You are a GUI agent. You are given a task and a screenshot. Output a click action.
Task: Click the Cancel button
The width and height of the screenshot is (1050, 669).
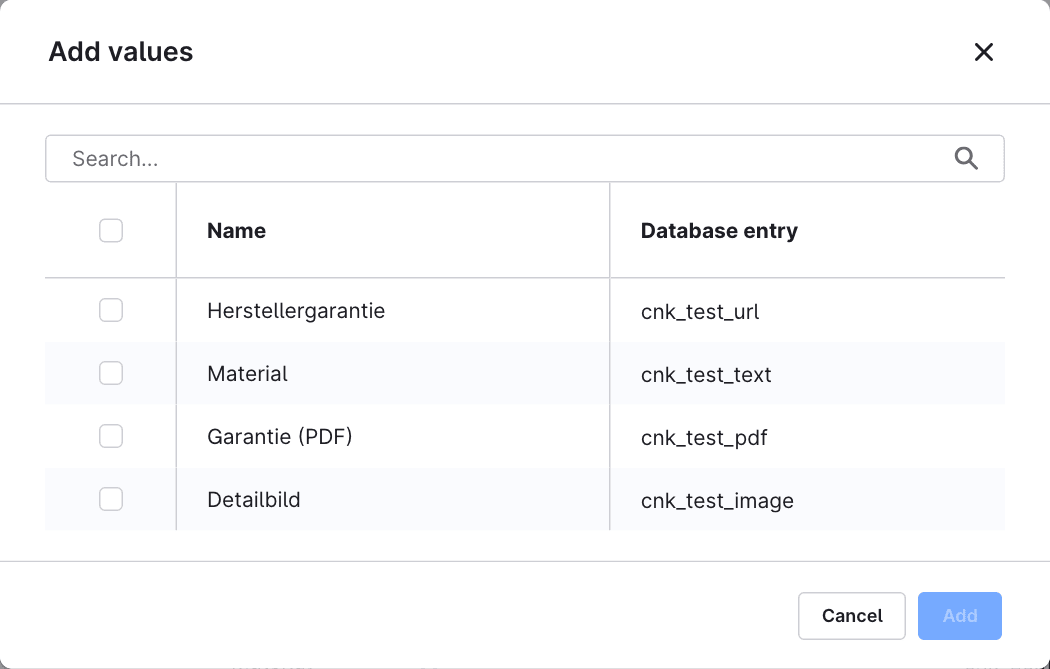pos(852,615)
